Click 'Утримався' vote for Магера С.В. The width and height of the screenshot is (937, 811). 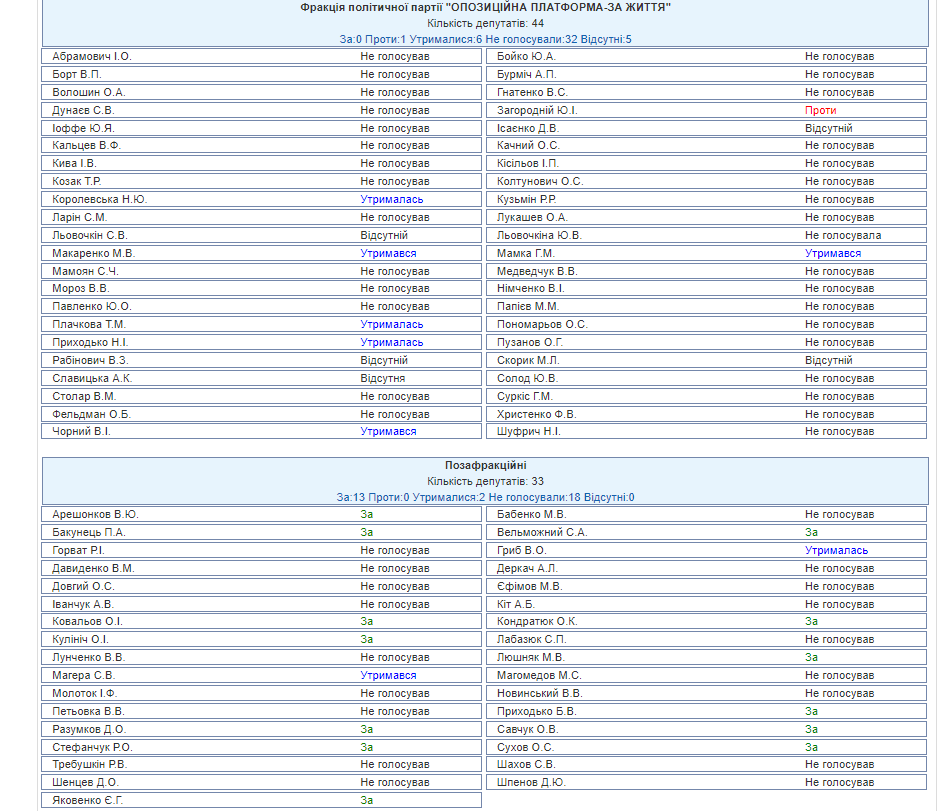tap(388, 675)
